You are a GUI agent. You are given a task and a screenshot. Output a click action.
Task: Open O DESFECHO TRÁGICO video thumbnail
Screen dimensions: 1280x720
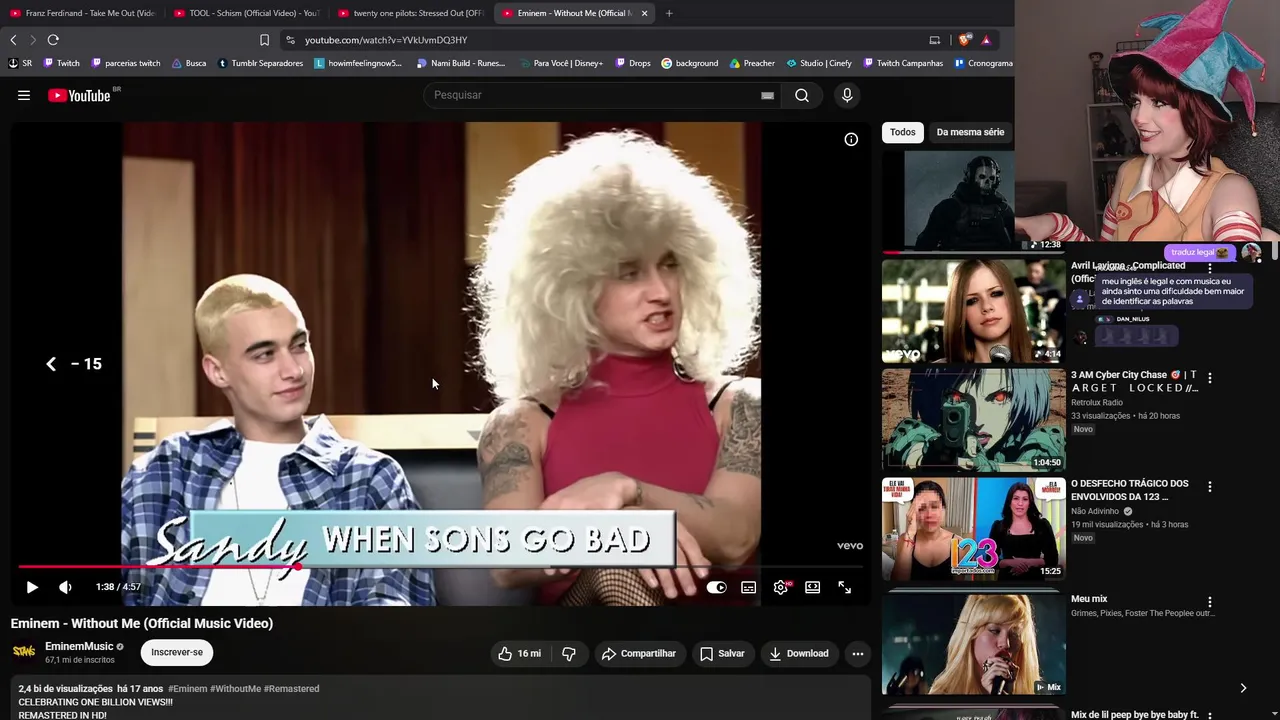pos(974,528)
